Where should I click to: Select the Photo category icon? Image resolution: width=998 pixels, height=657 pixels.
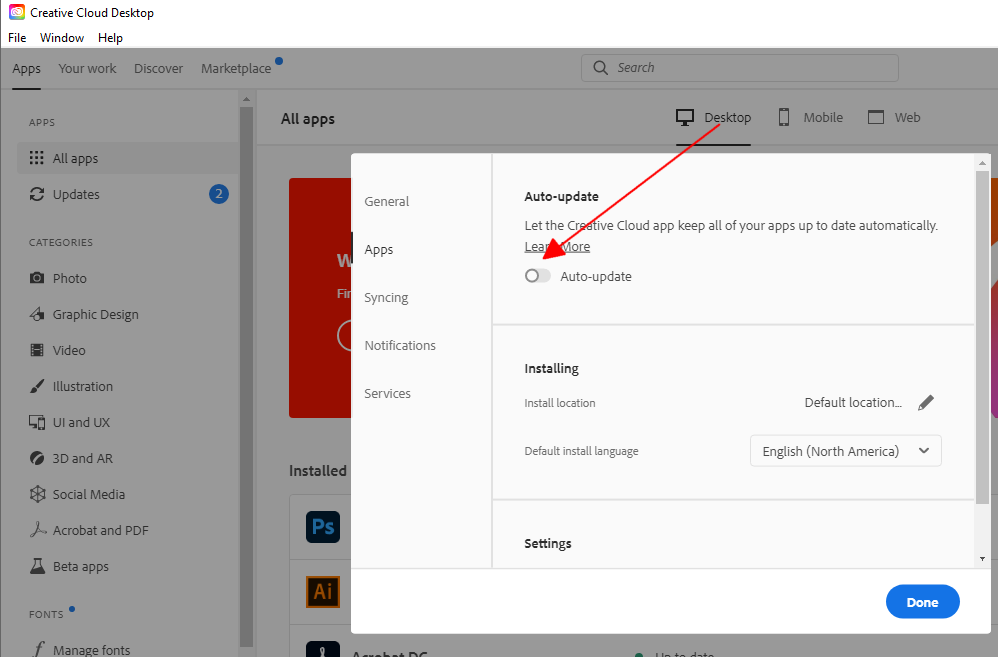[36, 278]
